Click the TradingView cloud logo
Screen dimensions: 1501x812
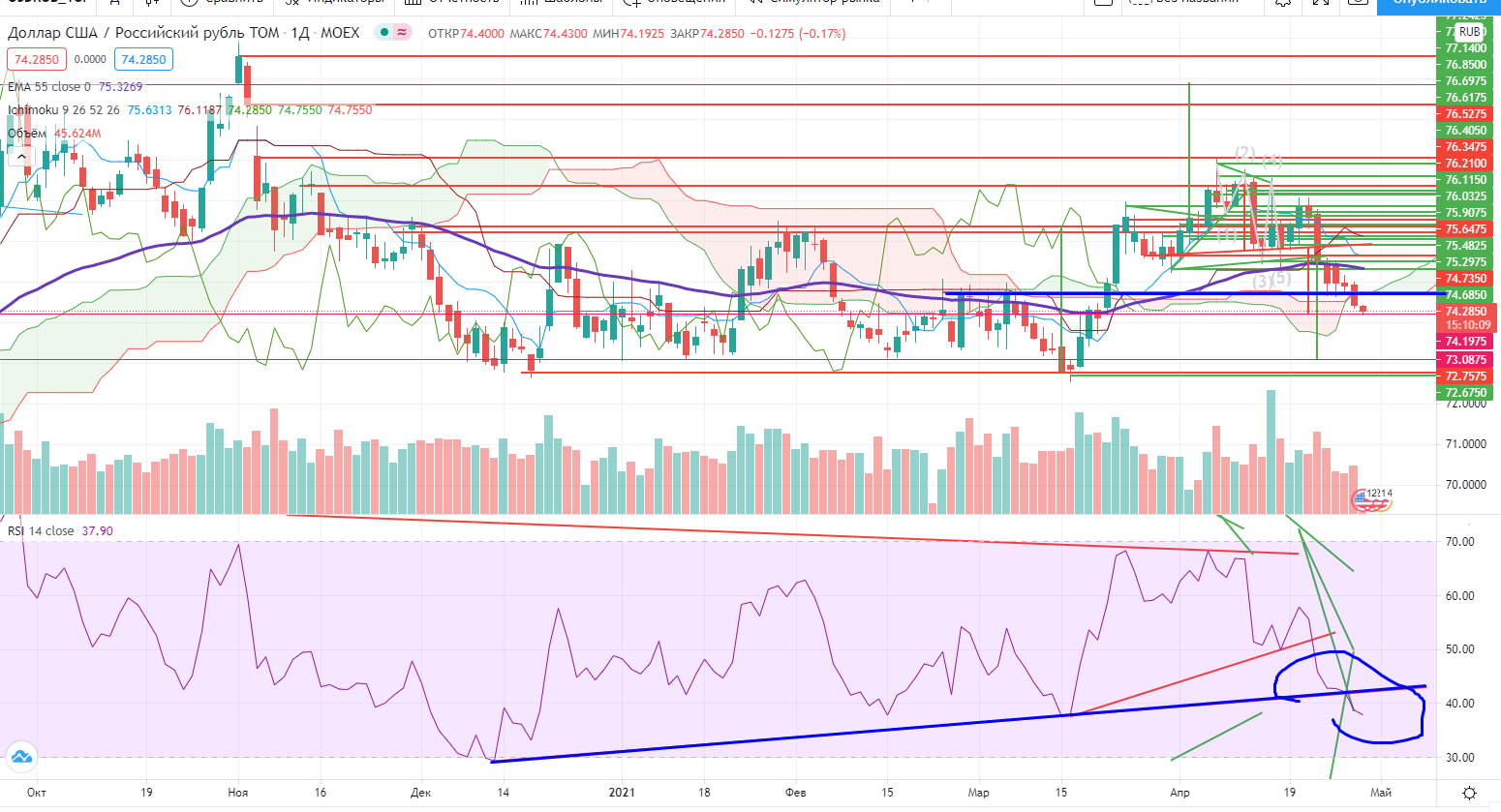[21, 757]
